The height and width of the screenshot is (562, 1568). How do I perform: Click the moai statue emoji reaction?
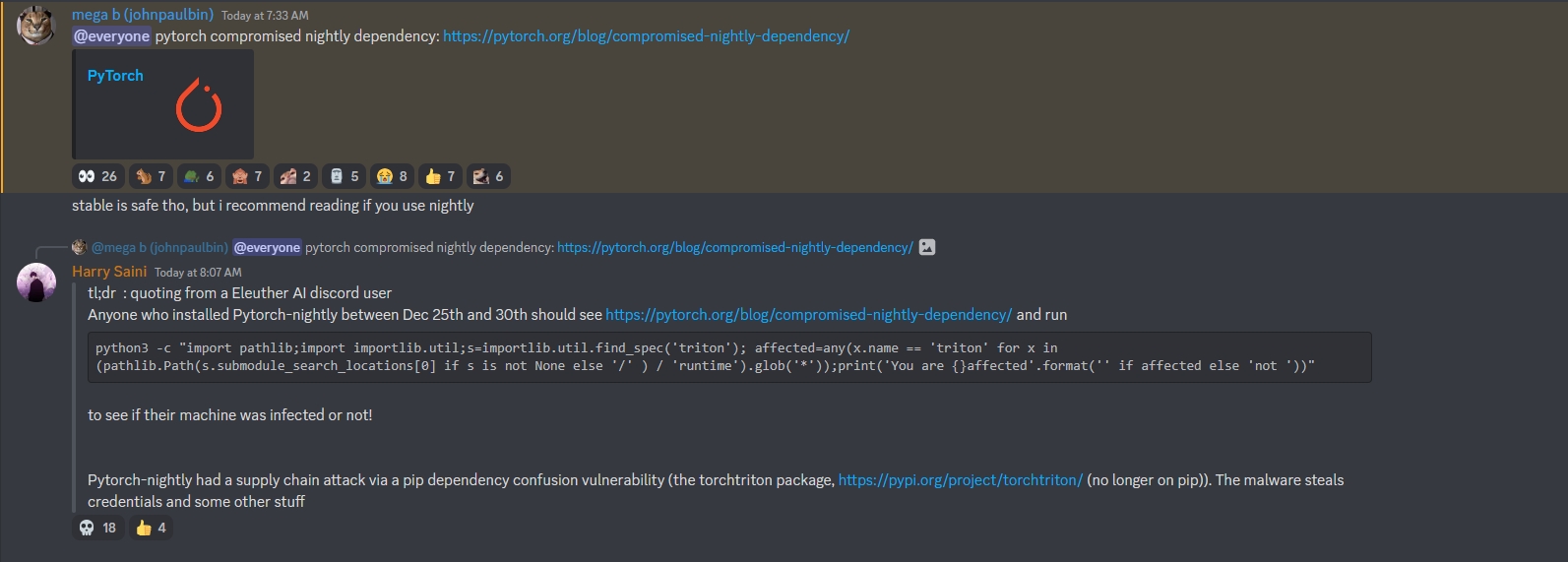pos(344,176)
